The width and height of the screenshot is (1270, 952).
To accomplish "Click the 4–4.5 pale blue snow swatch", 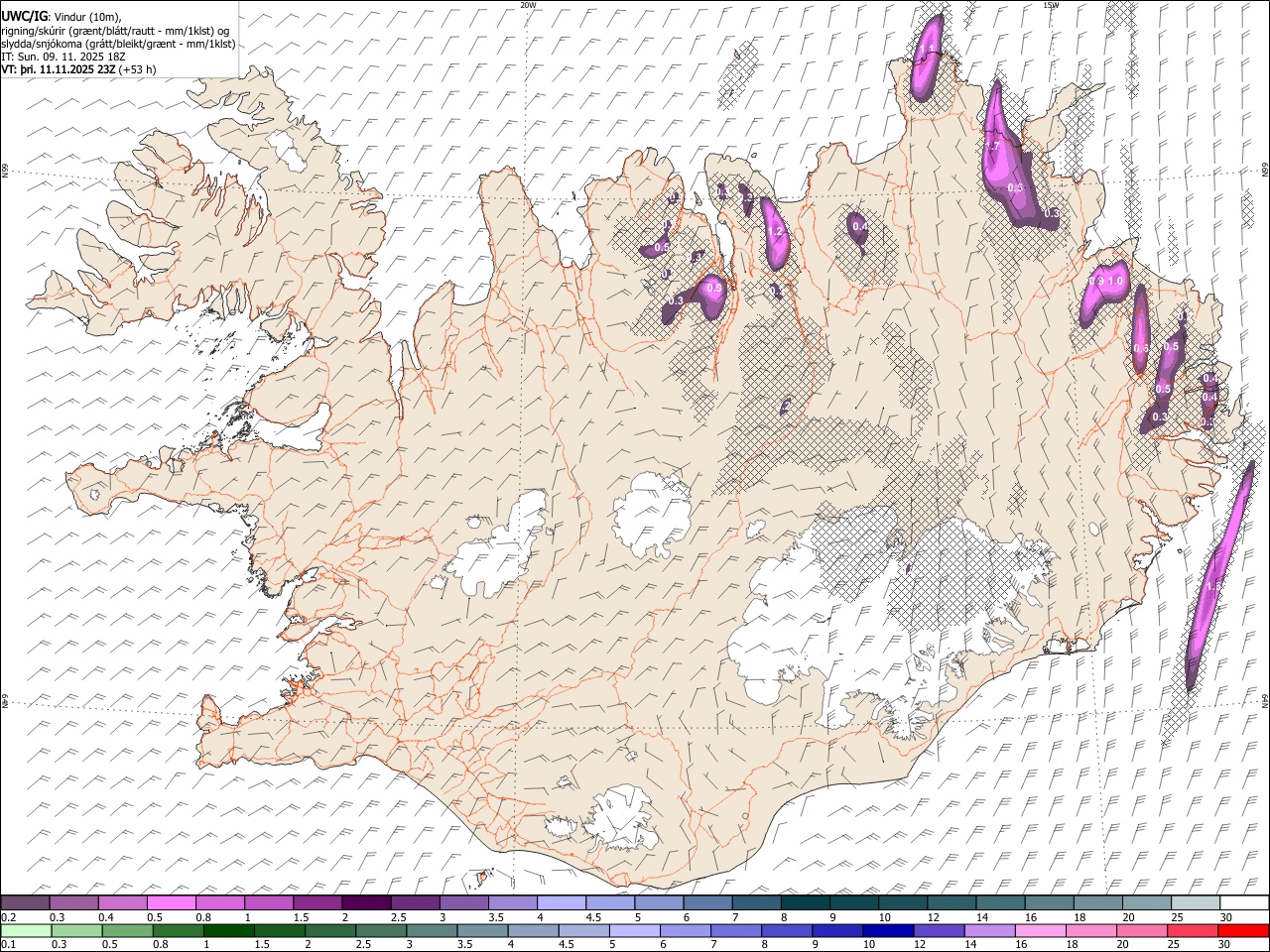I will point(561,903).
